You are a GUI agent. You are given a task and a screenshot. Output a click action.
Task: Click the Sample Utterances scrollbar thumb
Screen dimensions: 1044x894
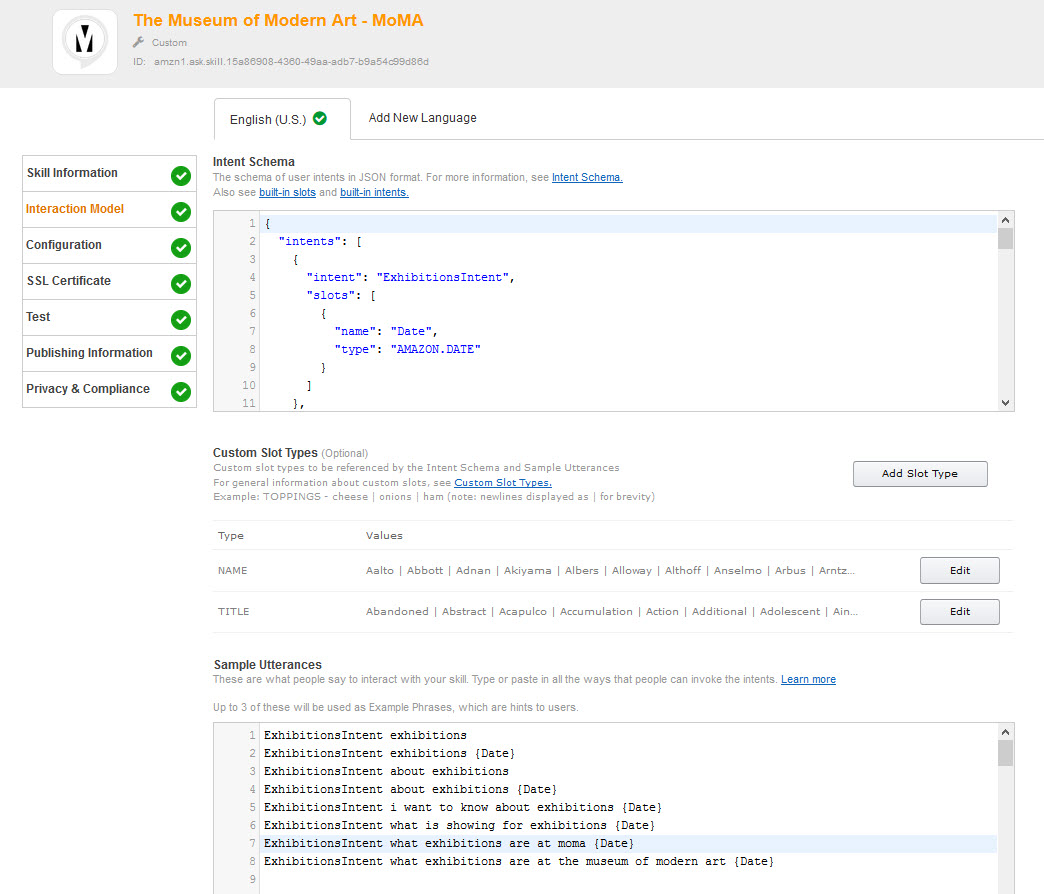1005,753
